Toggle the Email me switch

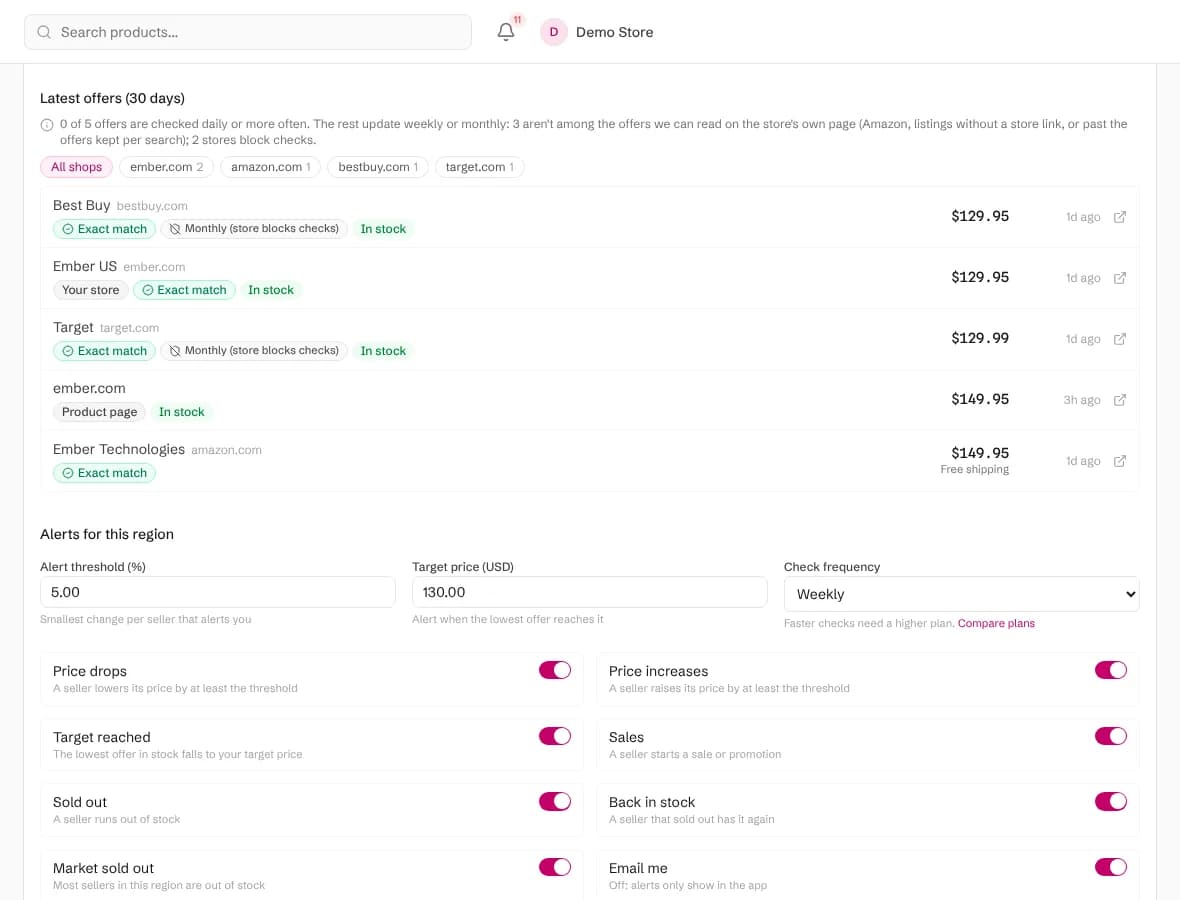pyautogui.click(x=1111, y=867)
